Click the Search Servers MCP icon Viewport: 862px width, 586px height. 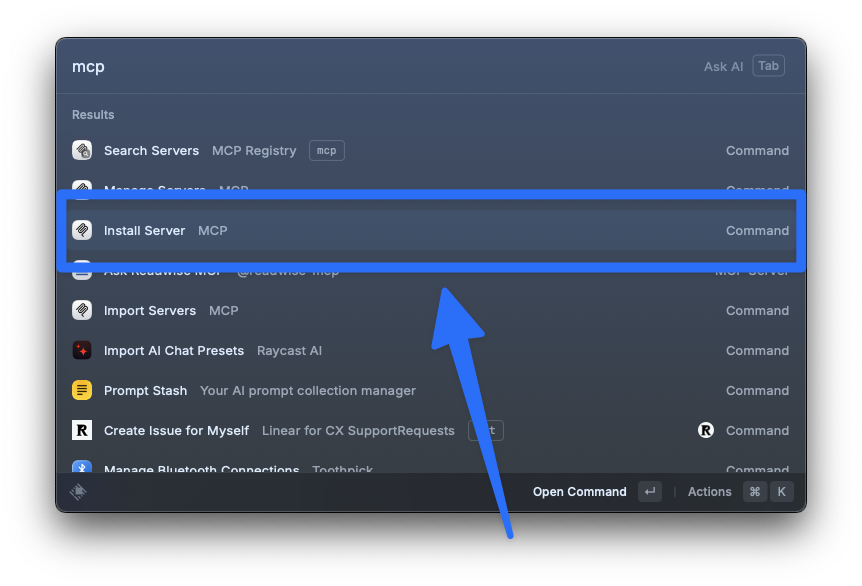point(82,150)
